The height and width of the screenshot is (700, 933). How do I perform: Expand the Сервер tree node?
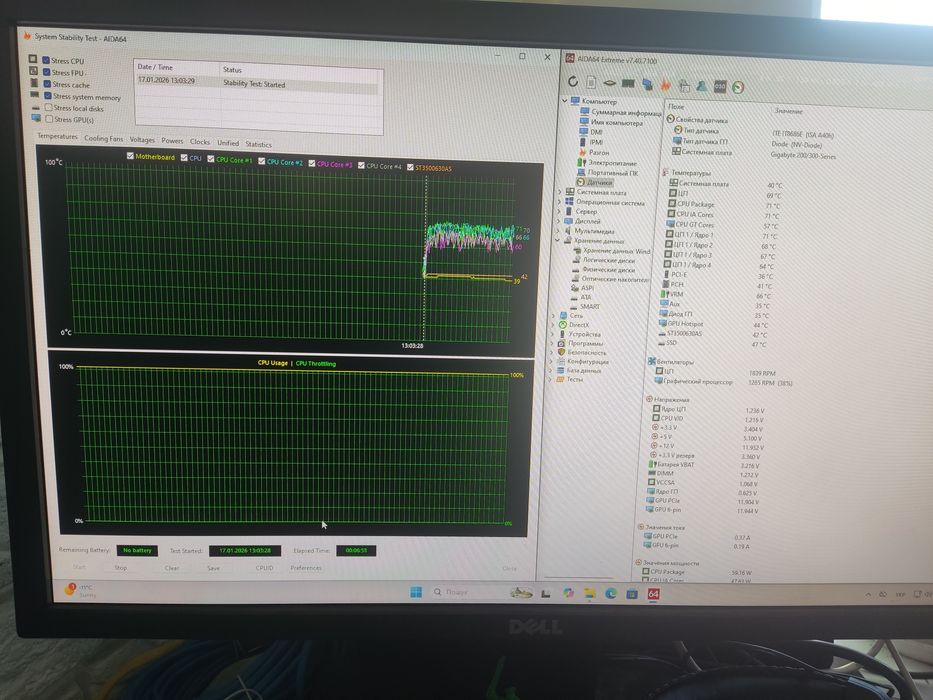click(559, 211)
